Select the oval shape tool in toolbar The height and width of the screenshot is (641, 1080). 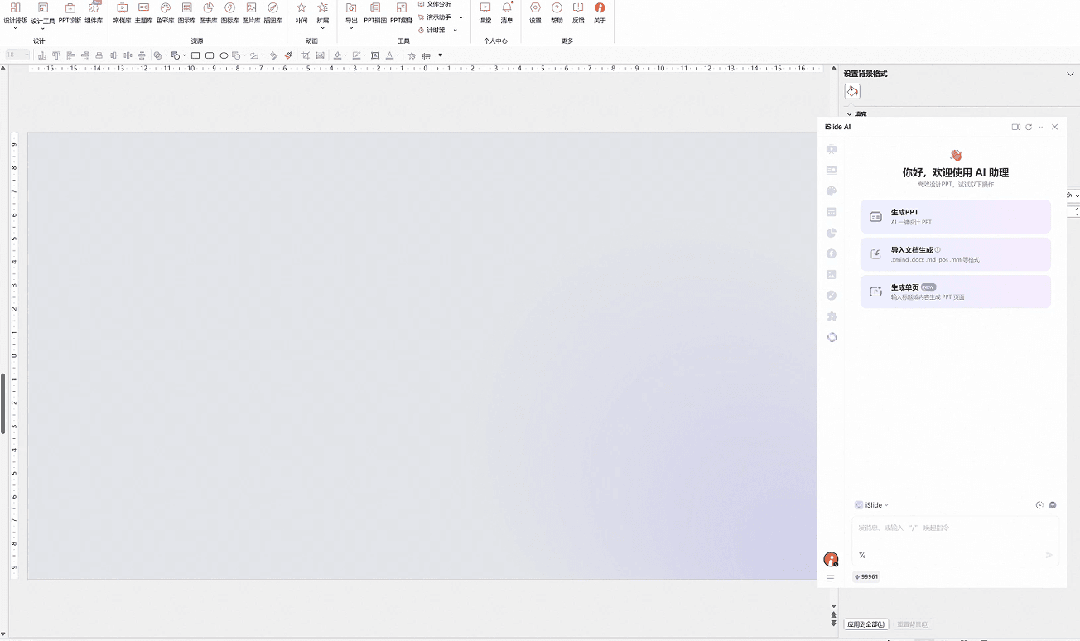[x=224, y=56]
